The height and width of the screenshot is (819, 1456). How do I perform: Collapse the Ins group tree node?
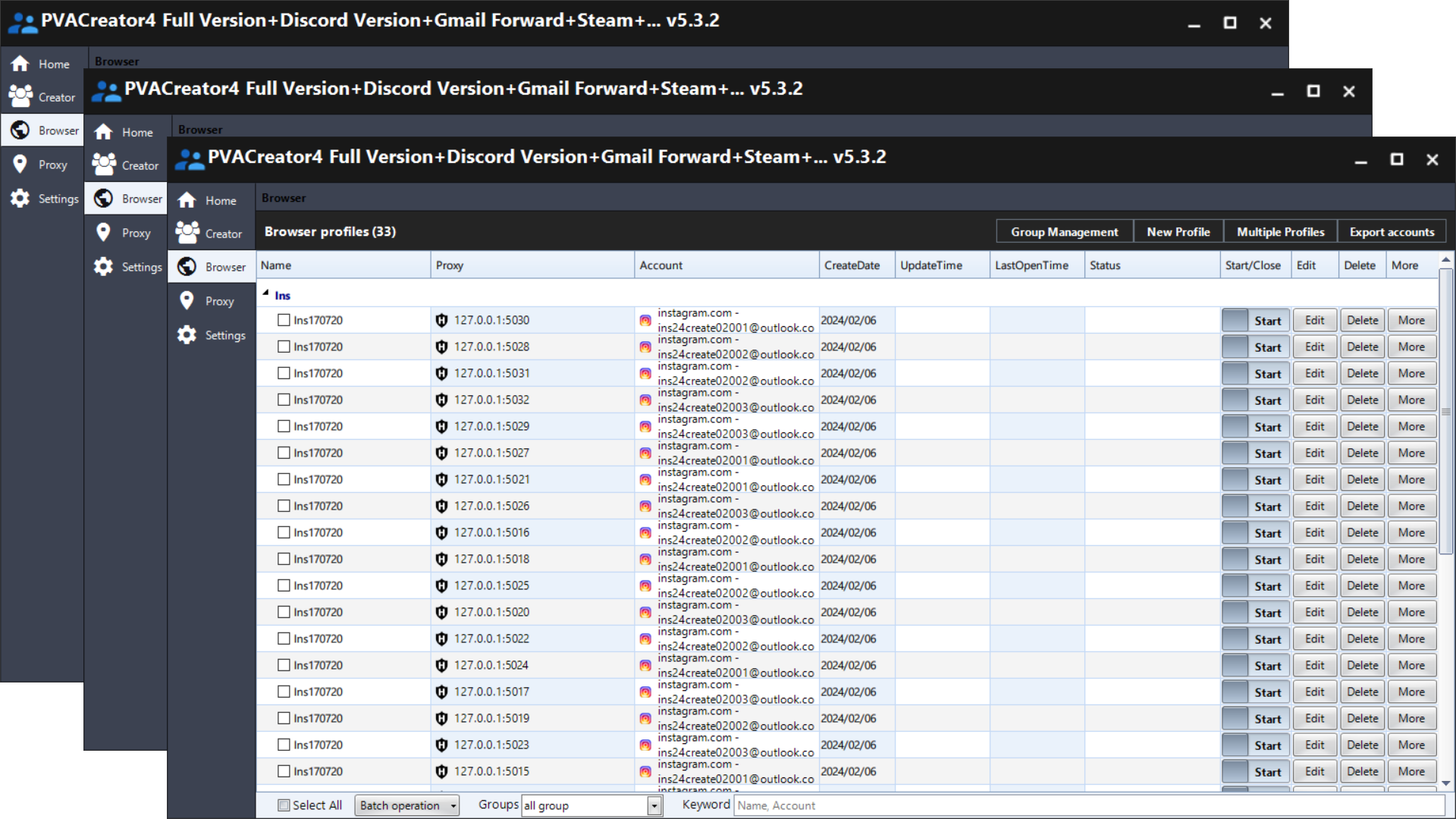point(266,293)
